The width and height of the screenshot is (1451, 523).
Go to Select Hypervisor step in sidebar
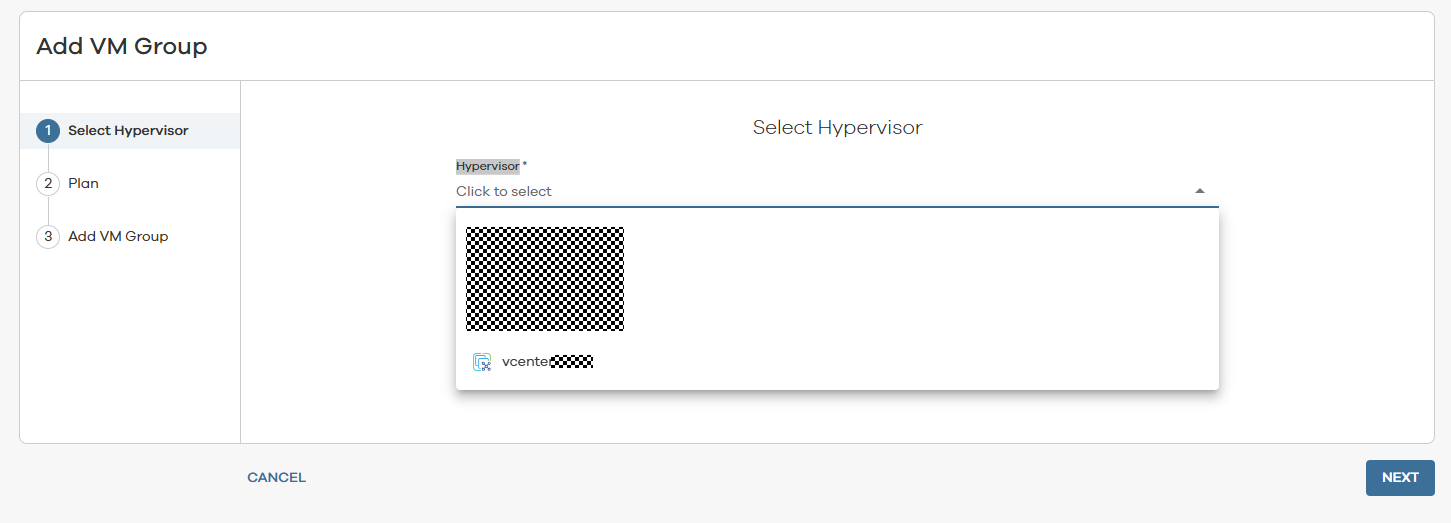tap(128, 131)
